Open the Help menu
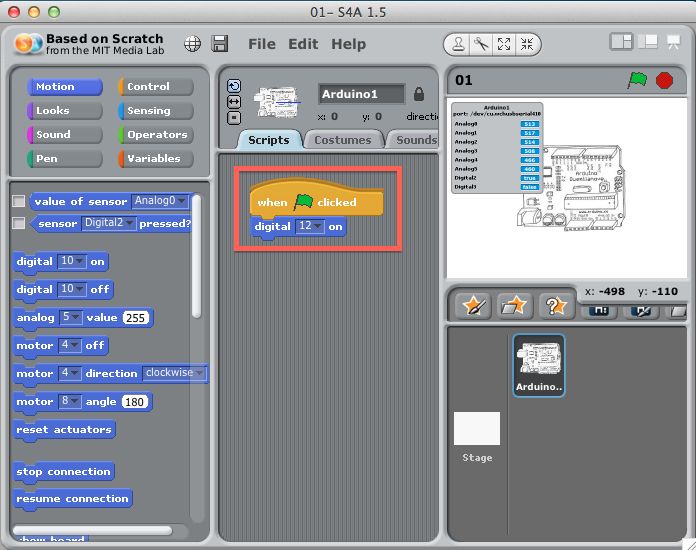The width and height of the screenshot is (696, 550). 348,44
